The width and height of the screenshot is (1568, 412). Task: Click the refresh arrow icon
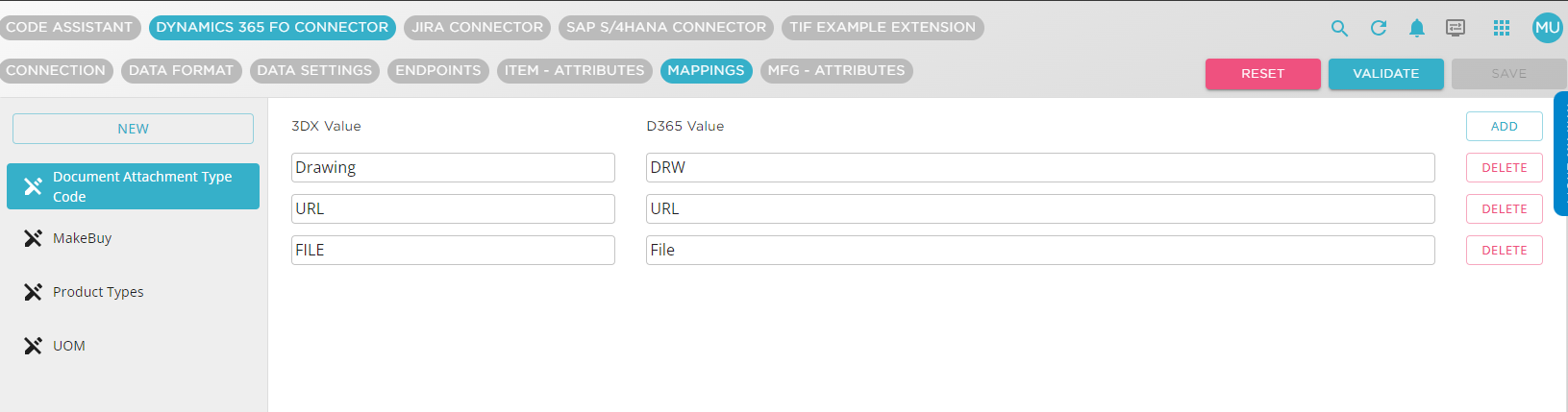click(1379, 28)
